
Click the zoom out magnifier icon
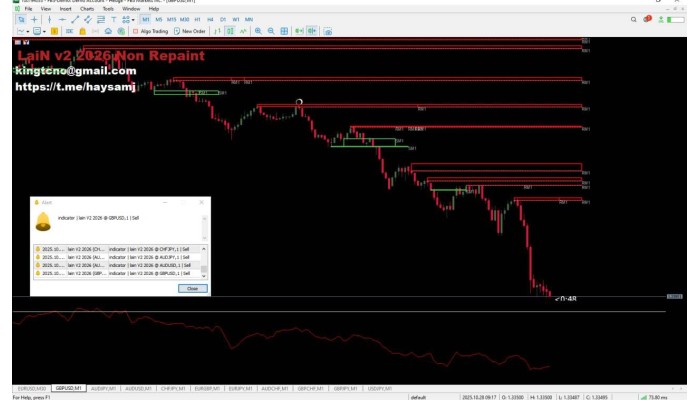tap(271, 31)
